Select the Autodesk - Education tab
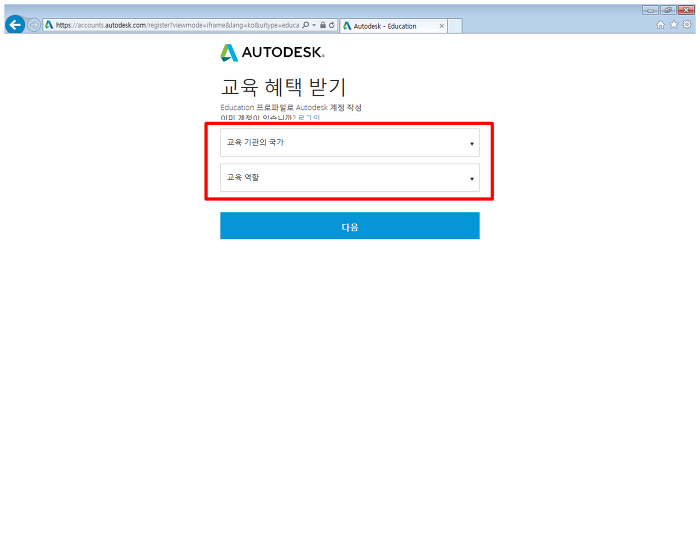 [x=393, y=26]
